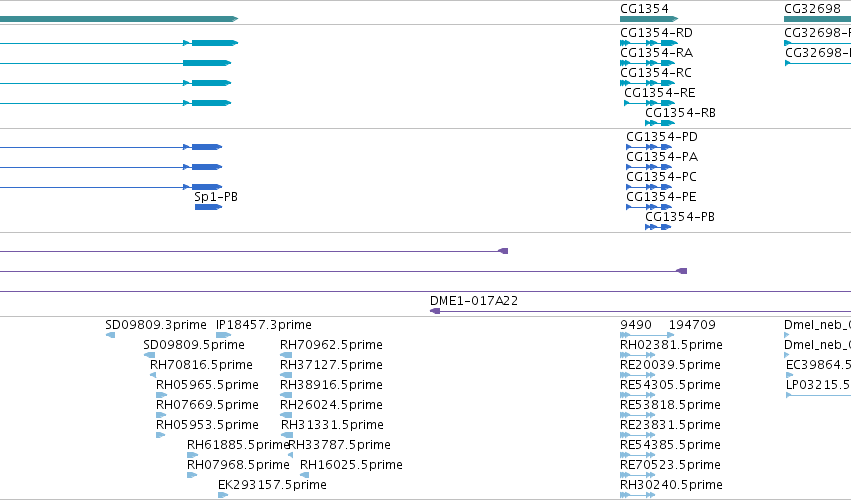Select RH02381.5prime EST label
This screenshot has width=851, height=500.
click(x=671, y=345)
